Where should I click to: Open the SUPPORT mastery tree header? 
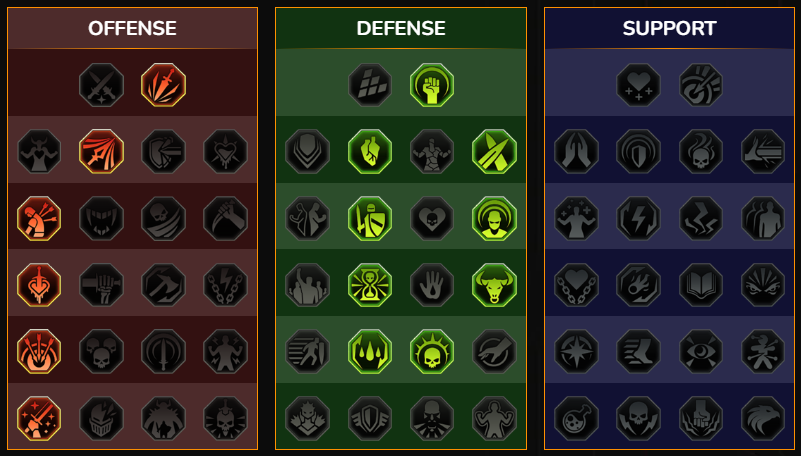[670, 28]
